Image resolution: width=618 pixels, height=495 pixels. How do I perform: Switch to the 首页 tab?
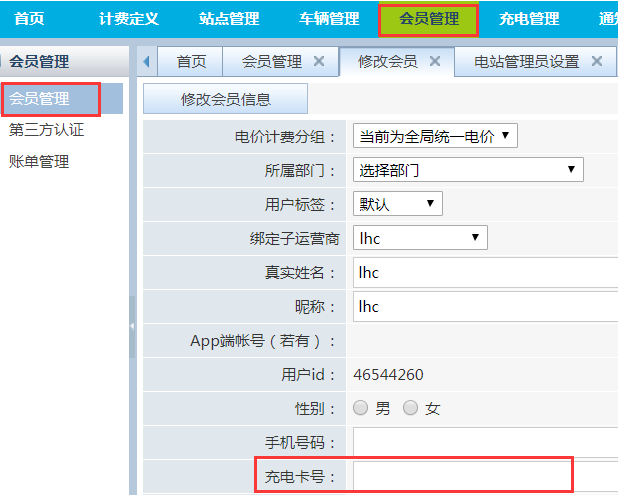(191, 61)
